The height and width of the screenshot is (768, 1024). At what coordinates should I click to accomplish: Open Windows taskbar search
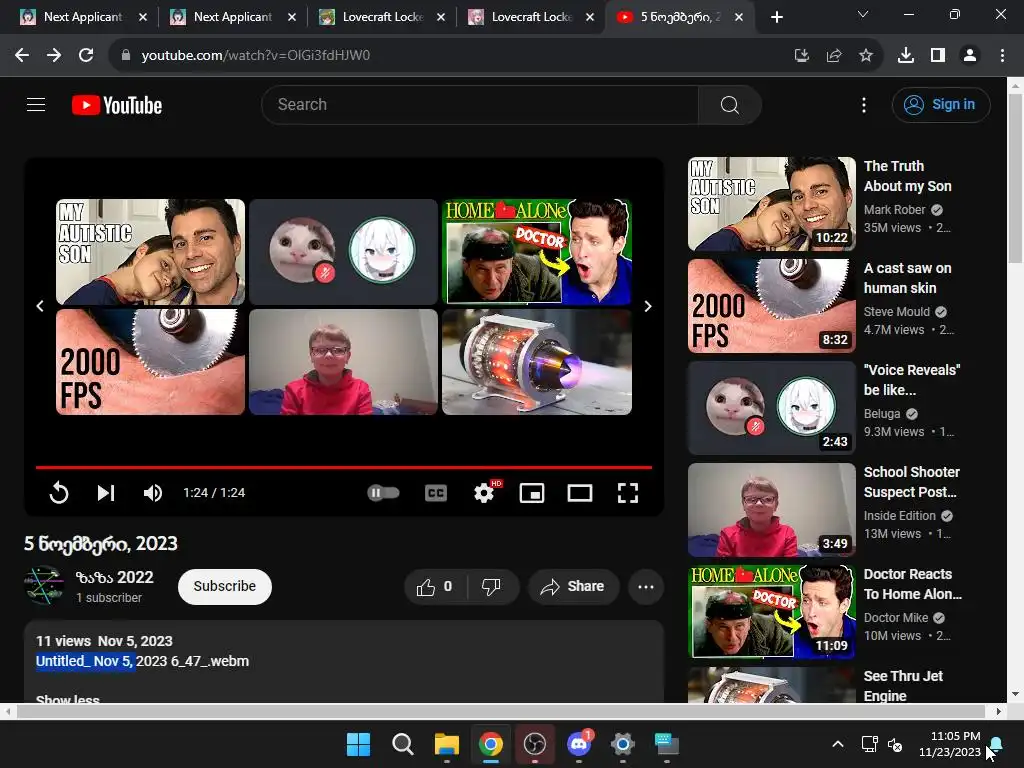[402, 744]
